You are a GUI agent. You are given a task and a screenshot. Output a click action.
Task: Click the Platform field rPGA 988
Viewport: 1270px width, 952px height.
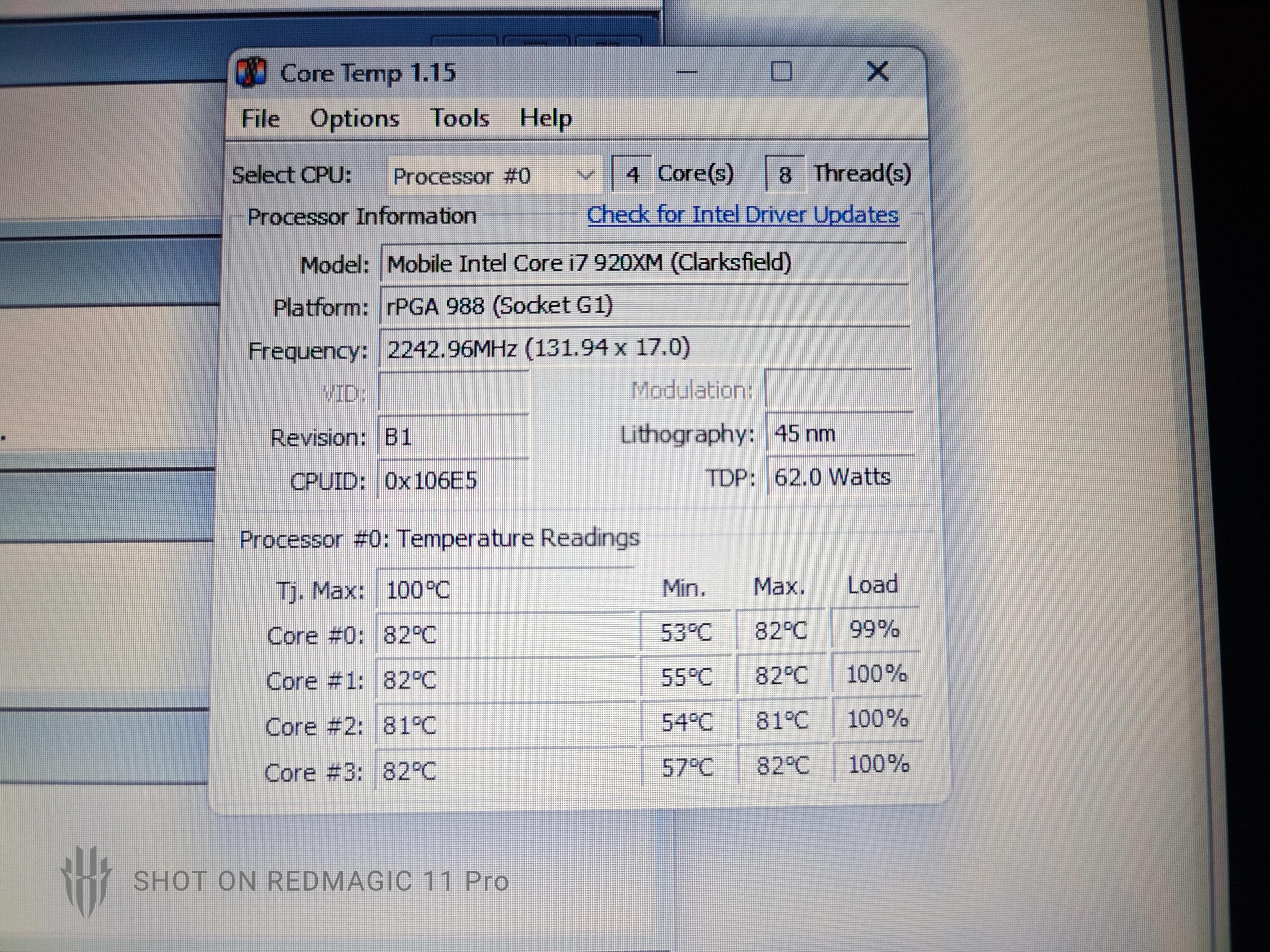(x=643, y=306)
